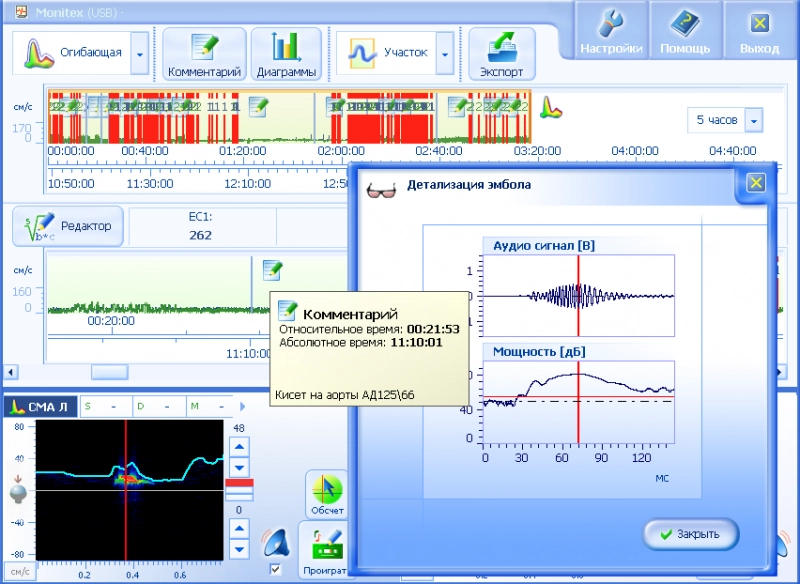Click the speaker sound icon

point(276,543)
